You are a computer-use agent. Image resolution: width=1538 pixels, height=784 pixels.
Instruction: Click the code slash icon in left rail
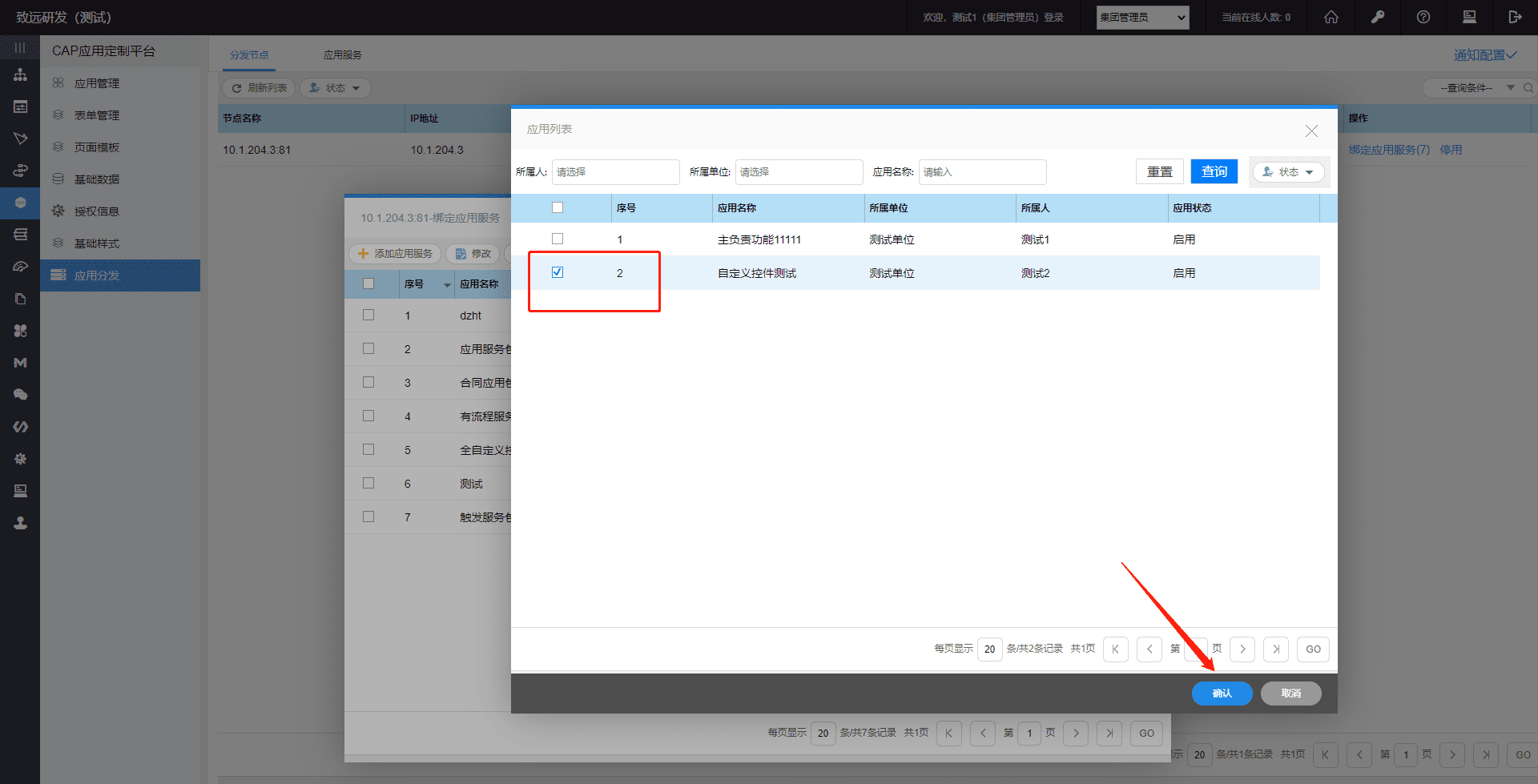(x=20, y=427)
